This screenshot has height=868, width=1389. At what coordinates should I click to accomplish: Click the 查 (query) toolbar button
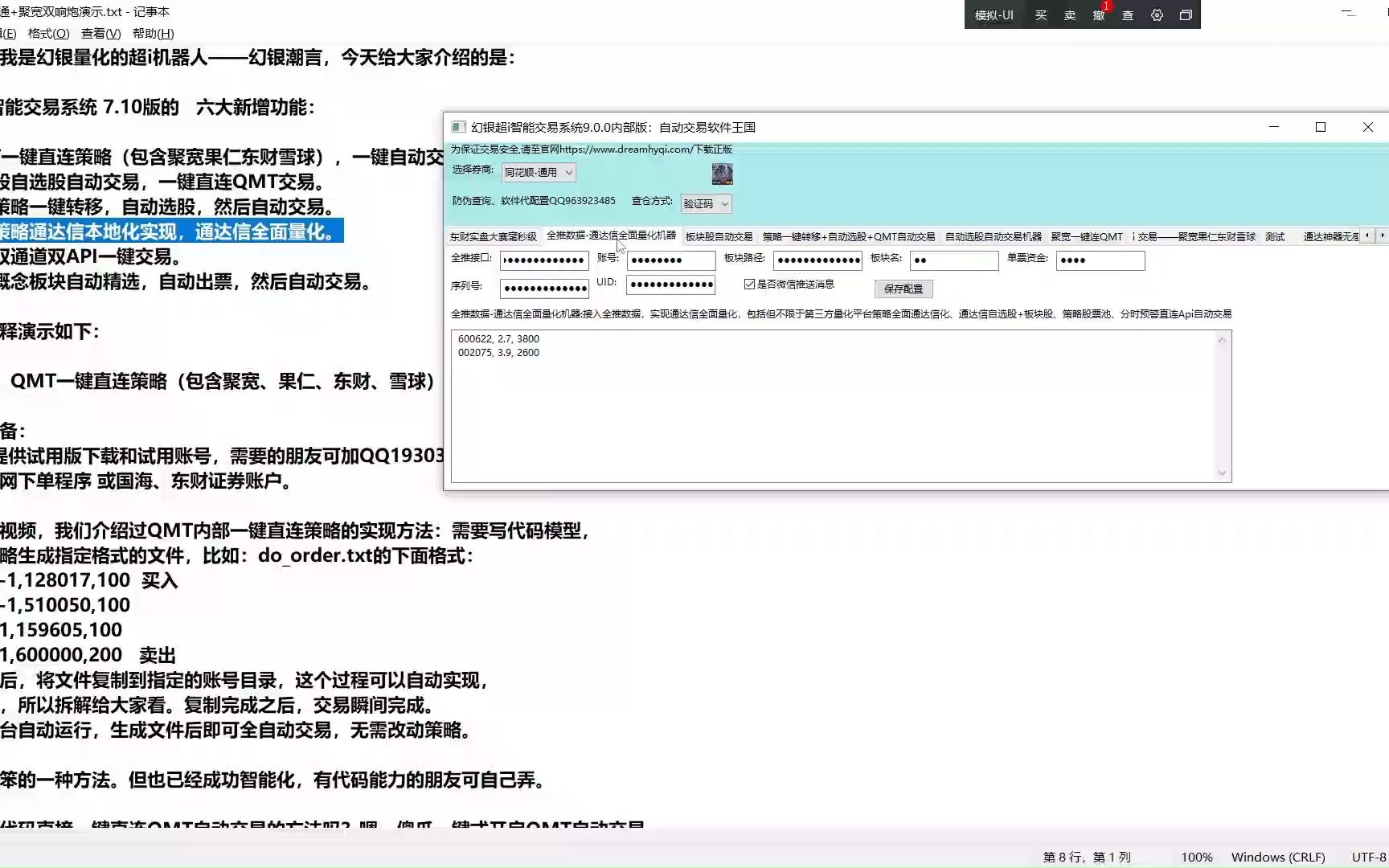(x=1128, y=15)
